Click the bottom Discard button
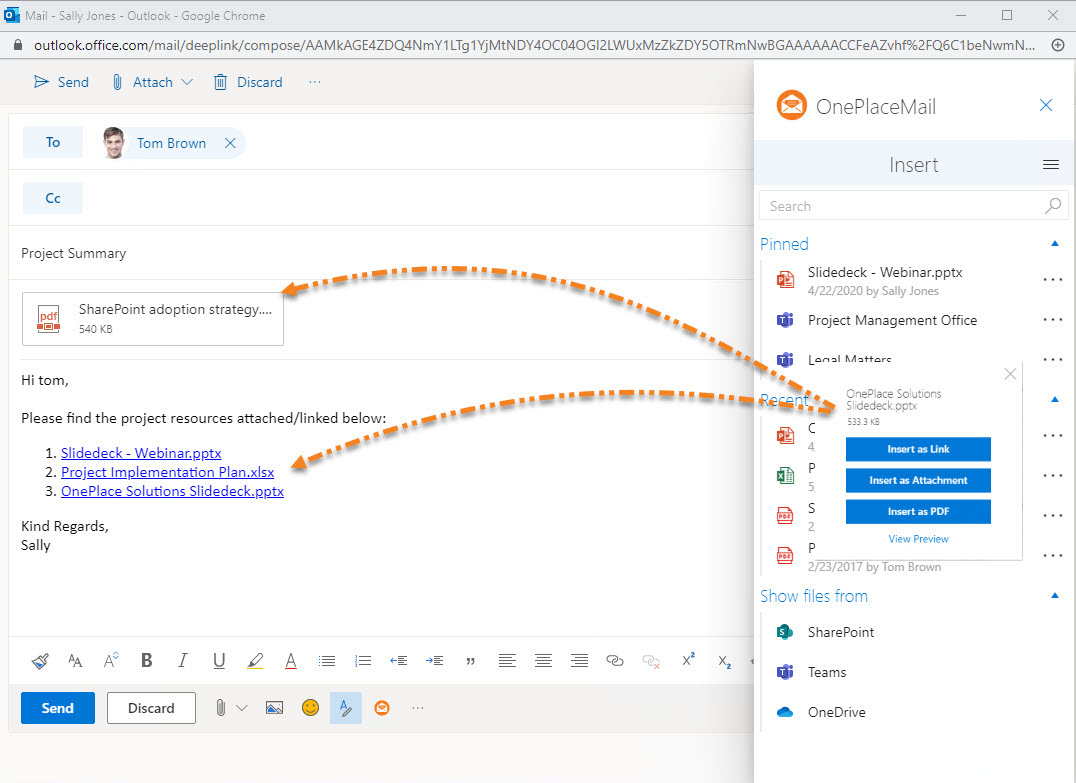1076x783 pixels. click(x=151, y=708)
